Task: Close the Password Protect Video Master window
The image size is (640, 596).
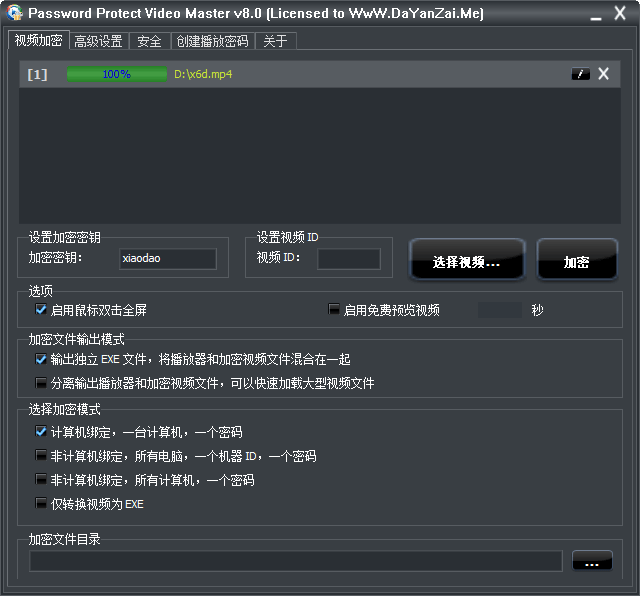Action: pyautogui.click(x=620, y=15)
